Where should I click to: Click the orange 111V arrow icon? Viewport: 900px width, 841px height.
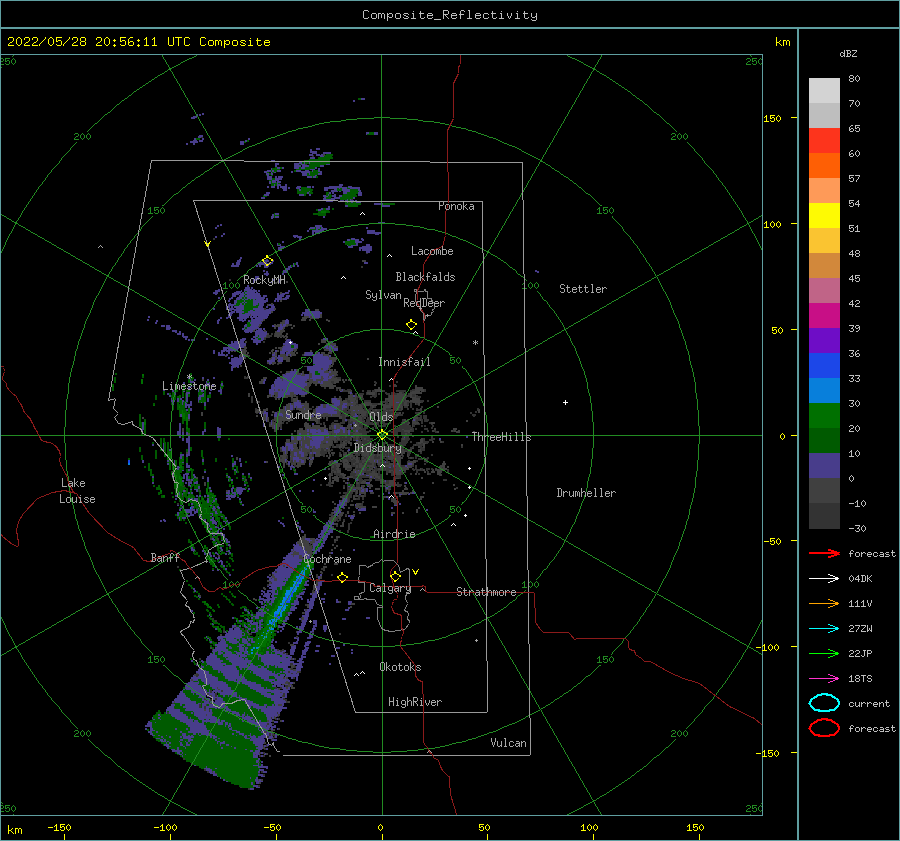point(824,603)
